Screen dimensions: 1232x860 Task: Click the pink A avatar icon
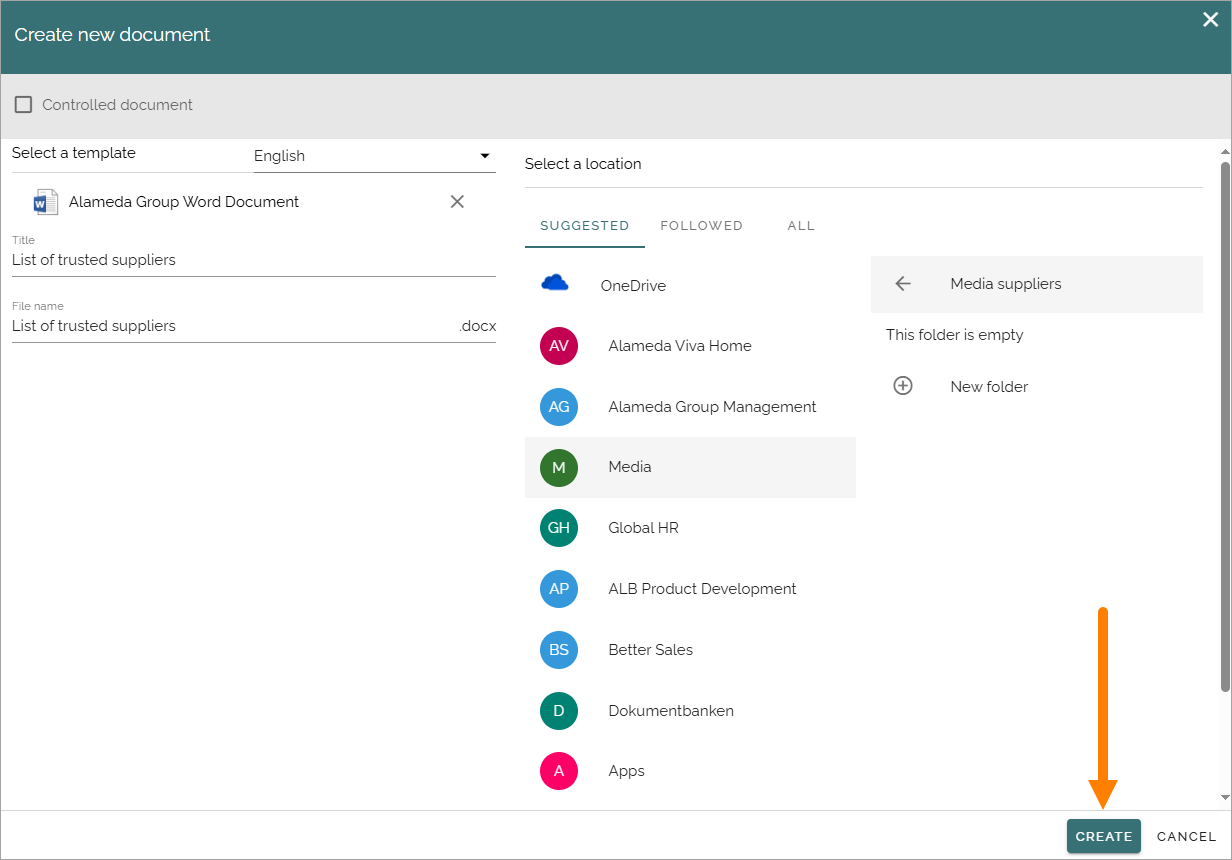[559, 771]
